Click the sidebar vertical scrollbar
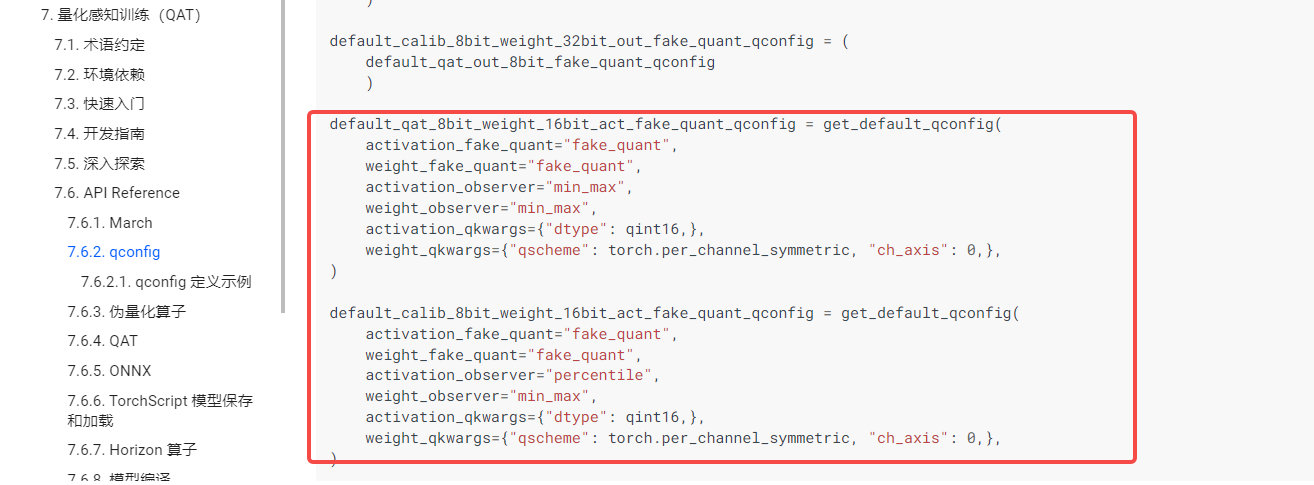Image resolution: width=1314 pixels, height=485 pixels. click(283, 150)
